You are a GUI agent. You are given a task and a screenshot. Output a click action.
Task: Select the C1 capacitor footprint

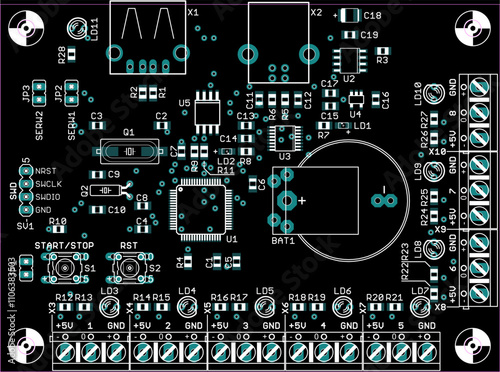(217, 262)
